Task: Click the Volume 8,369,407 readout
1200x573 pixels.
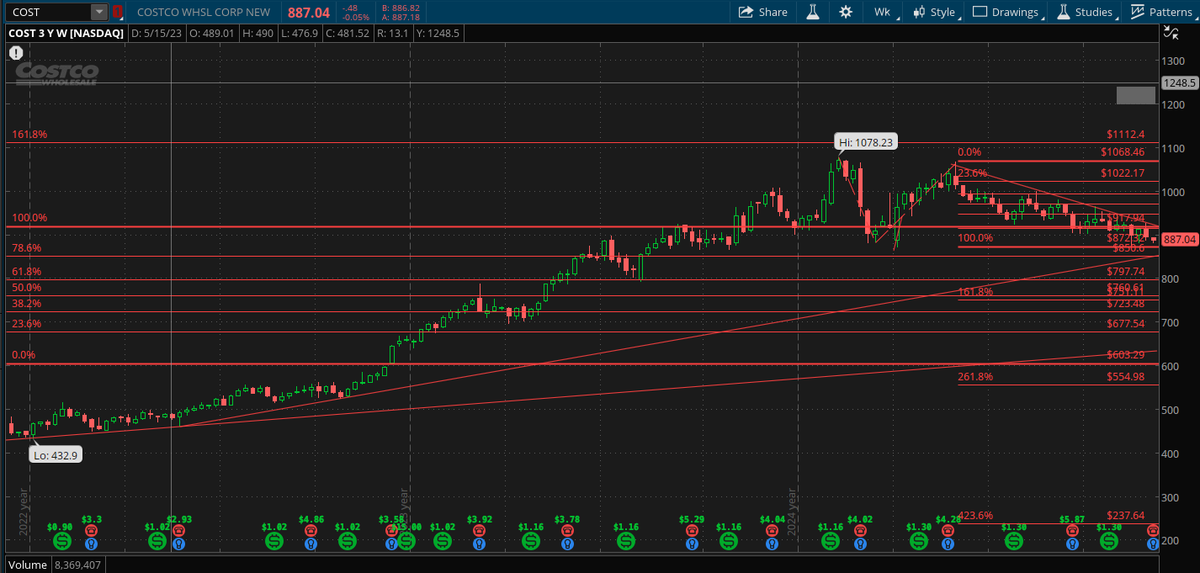Action: (x=54, y=565)
